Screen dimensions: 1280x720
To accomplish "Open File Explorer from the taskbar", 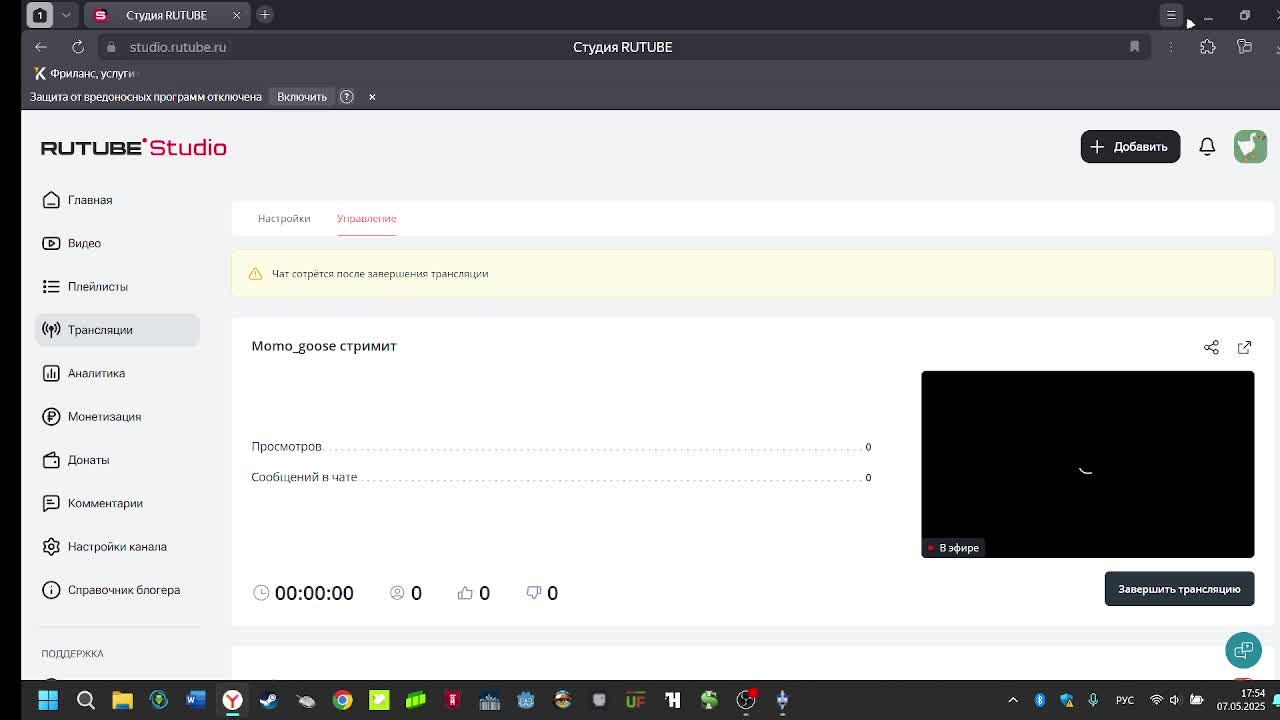I will point(122,700).
